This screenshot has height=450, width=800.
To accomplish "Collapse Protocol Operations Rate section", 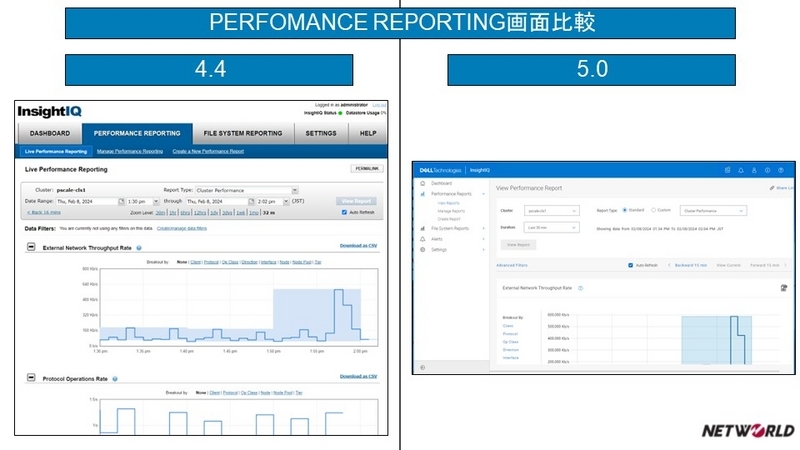I will click(x=31, y=378).
